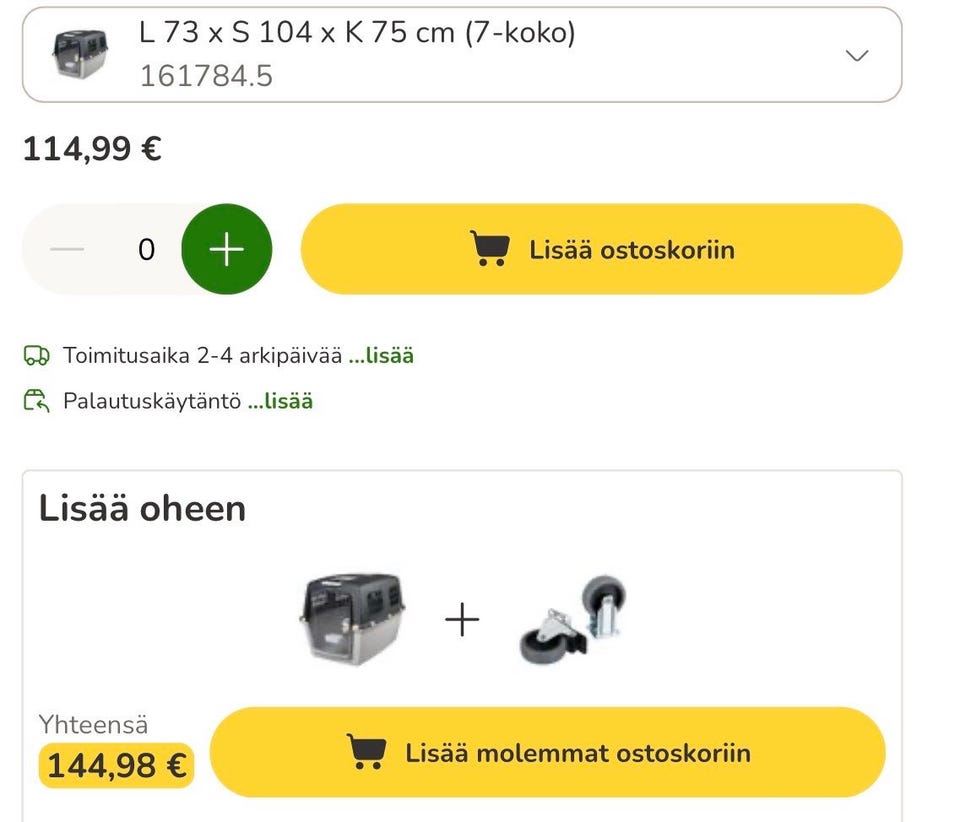Open "...lisää" link beside Palautuskäytäntö

281,401
